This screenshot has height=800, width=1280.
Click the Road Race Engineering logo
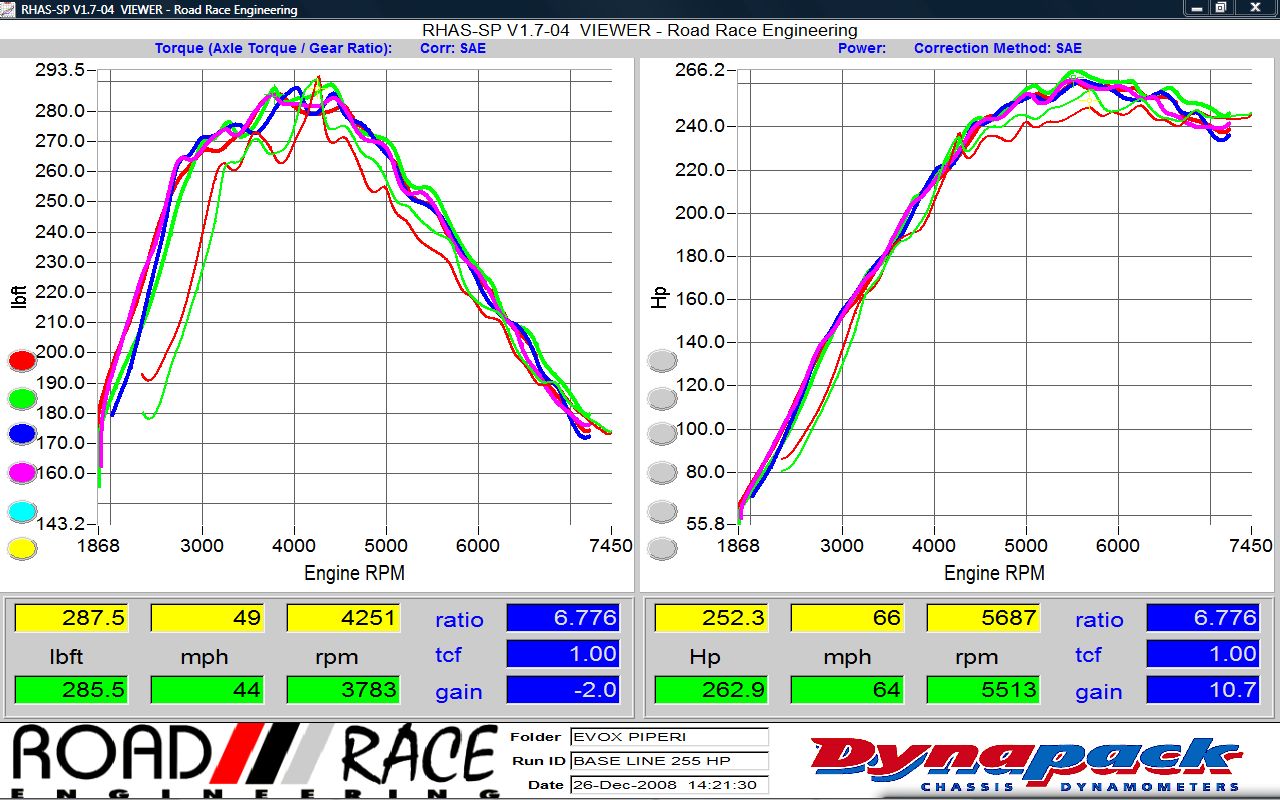(x=254, y=762)
